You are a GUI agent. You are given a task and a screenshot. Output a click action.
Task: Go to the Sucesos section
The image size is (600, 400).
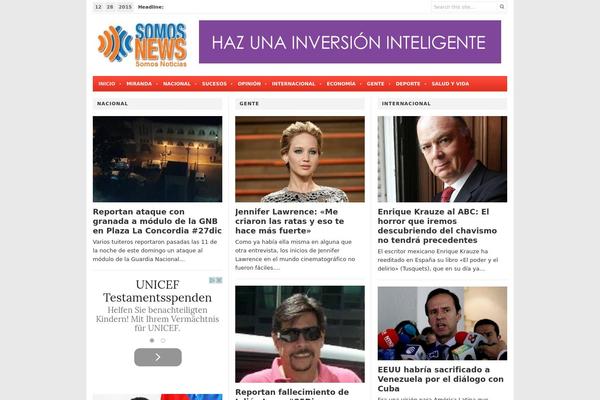click(x=214, y=83)
